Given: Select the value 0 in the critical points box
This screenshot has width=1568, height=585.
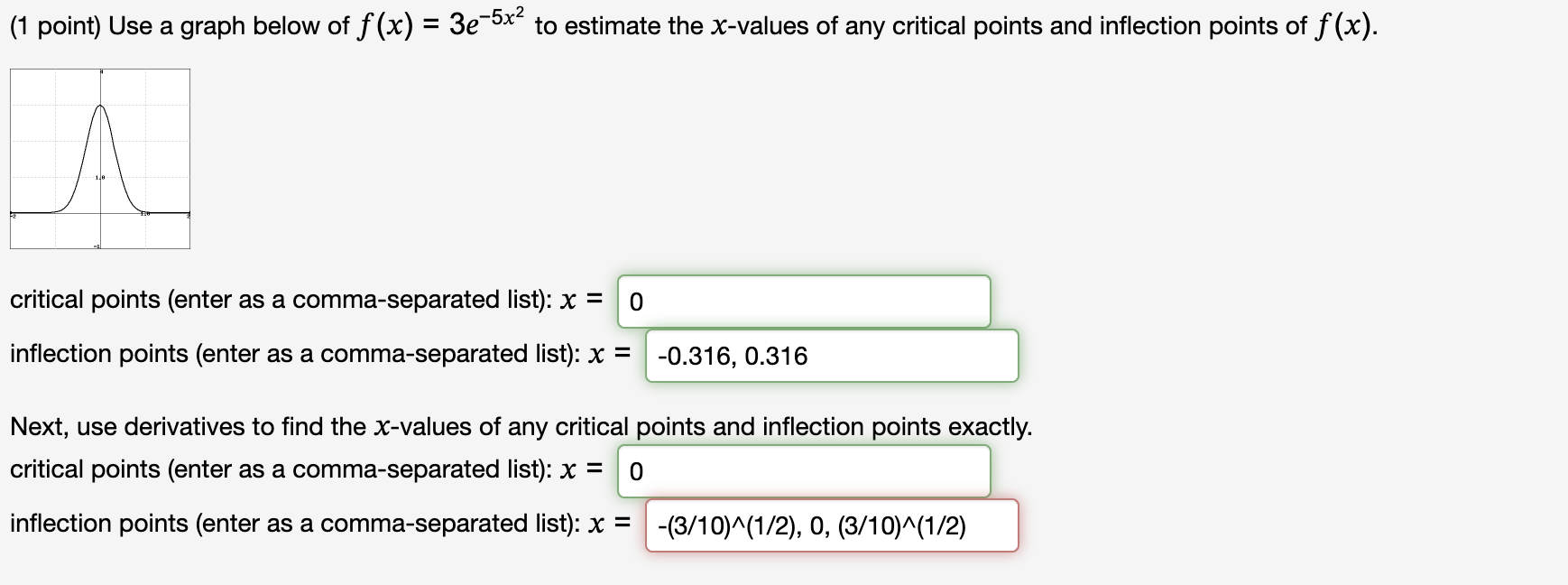Looking at the screenshot, I should pyautogui.click(x=636, y=300).
